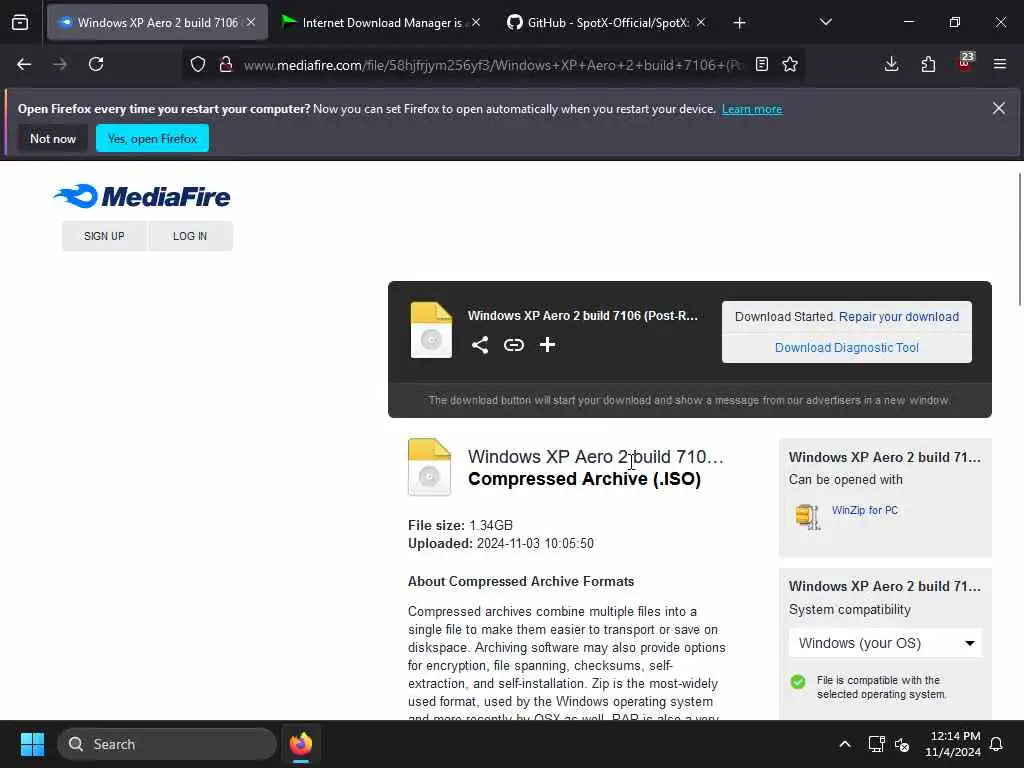This screenshot has height=768, width=1024.
Task: Click Repair your download link
Action: click(x=899, y=317)
